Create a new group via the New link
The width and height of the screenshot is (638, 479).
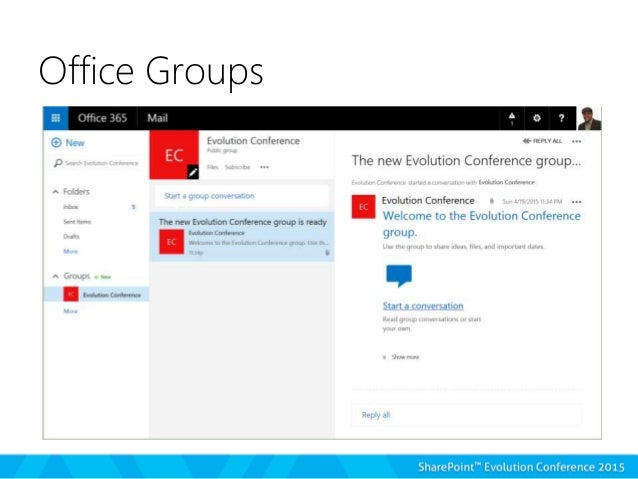click(103, 277)
